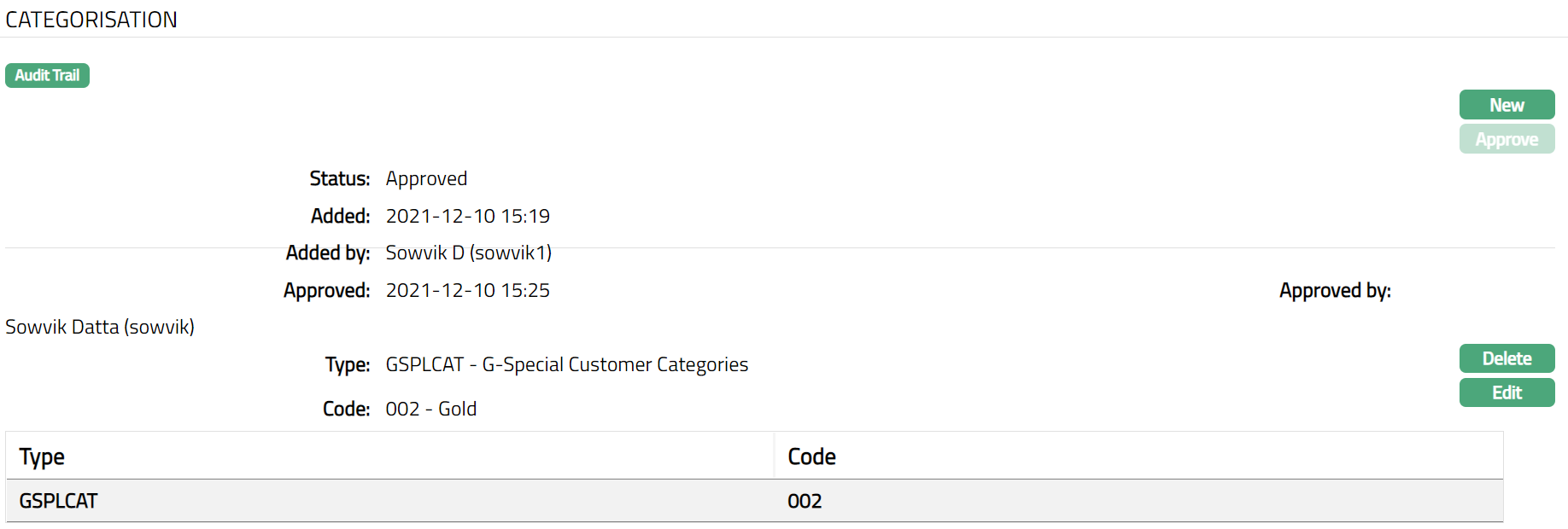Click the approved timestamp 2021-12-10 15:25
This screenshot has height=529, width=1568.
[x=467, y=290]
